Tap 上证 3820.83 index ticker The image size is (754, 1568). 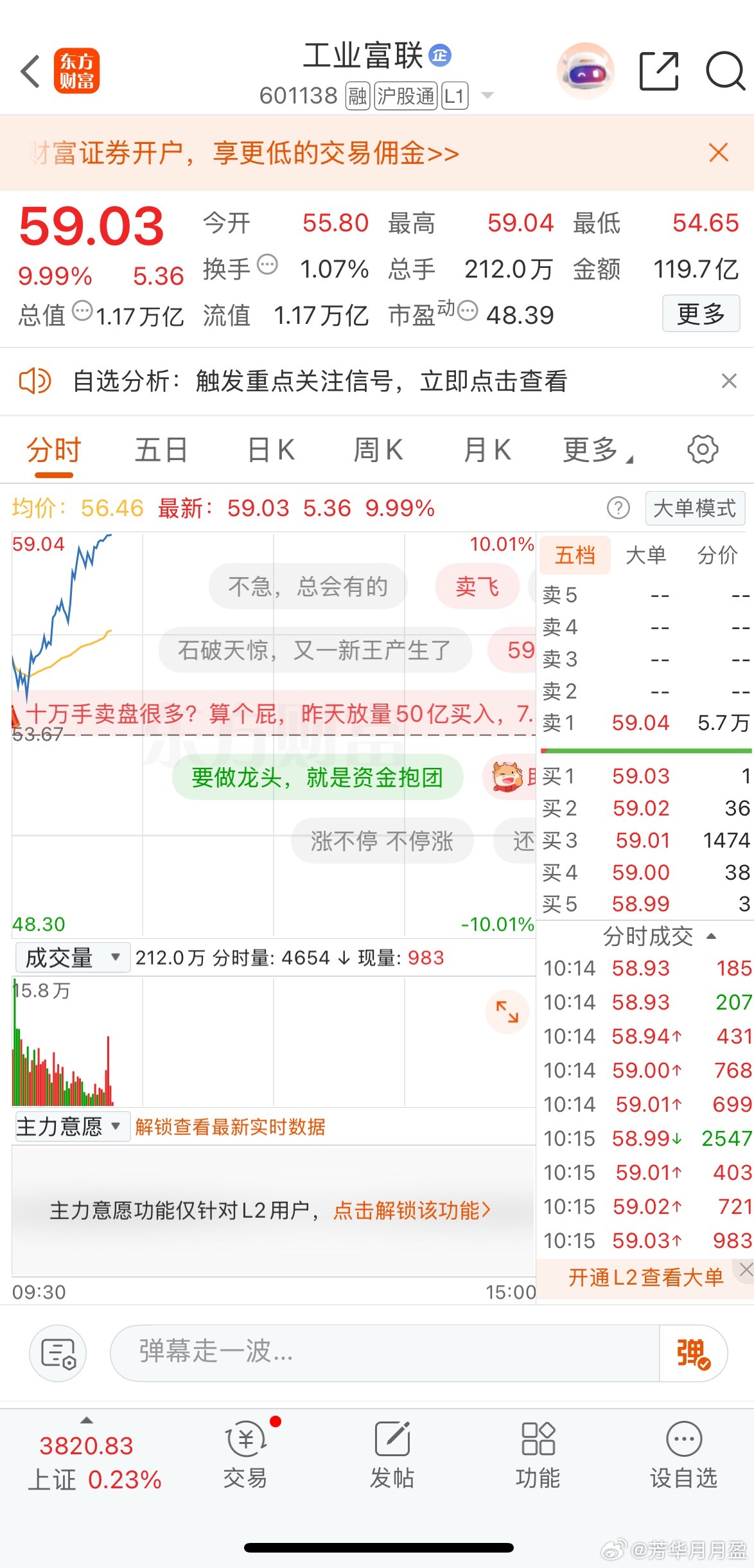coord(94,1462)
